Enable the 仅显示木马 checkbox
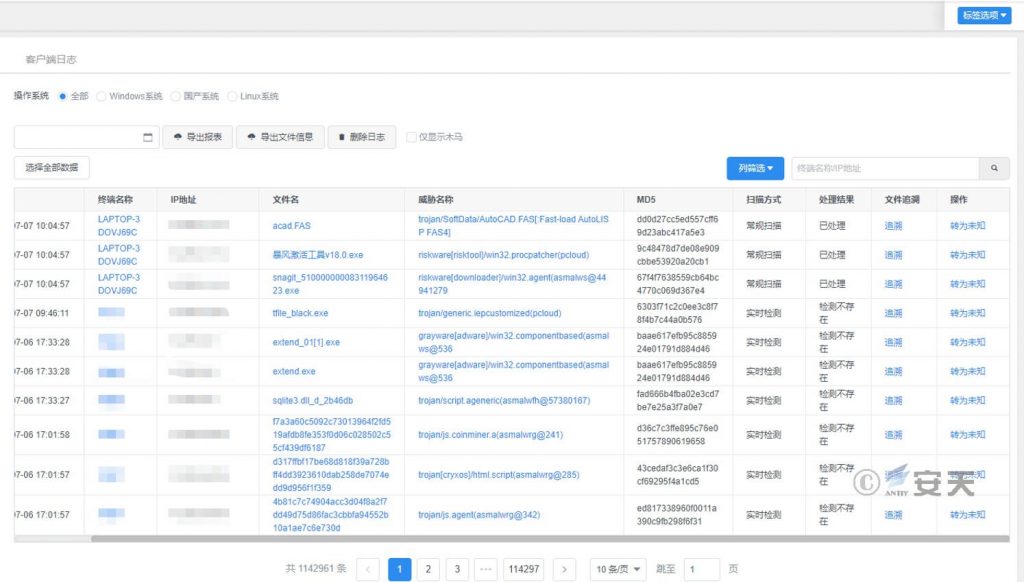The width and height of the screenshot is (1024, 582). click(411, 137)
